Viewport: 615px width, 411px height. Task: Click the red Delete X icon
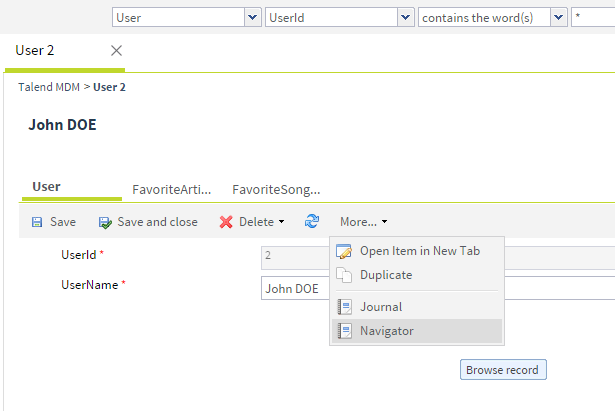[226, 222]
